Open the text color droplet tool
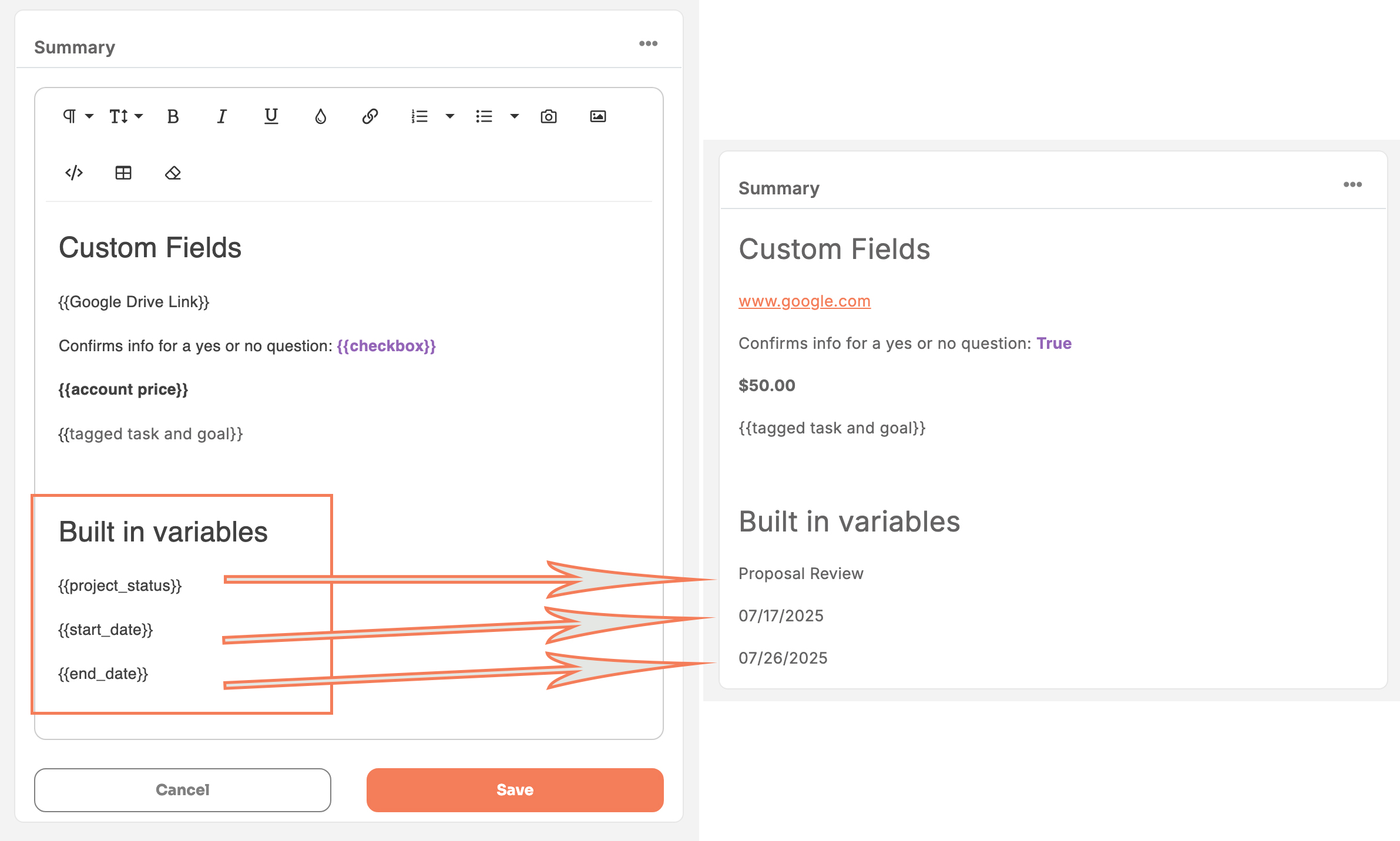1400x841 pixels. point(320,116)
